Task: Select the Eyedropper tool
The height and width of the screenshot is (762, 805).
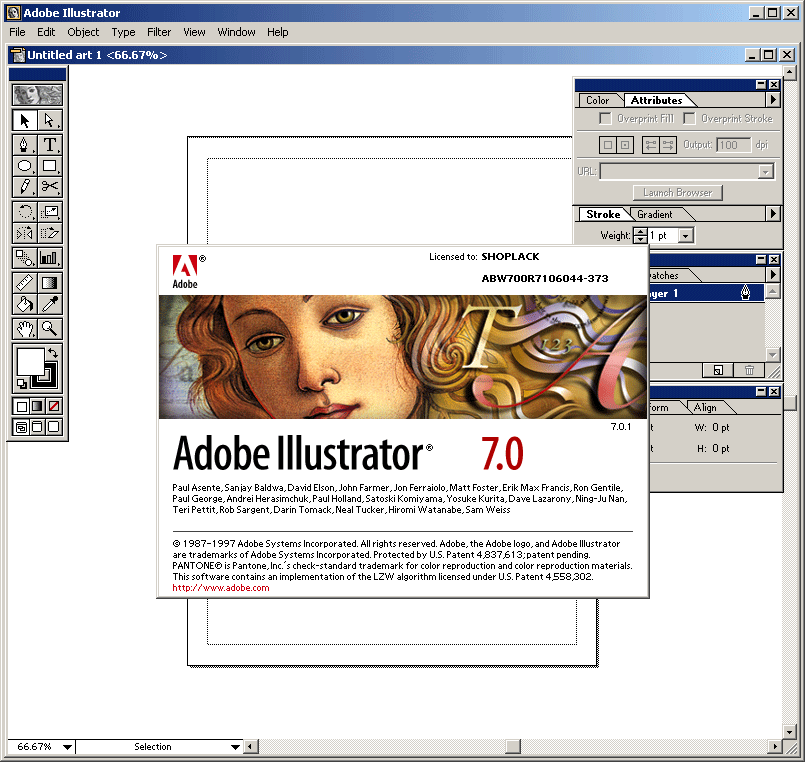Action: pyautogui.click(x=50, y=304)
